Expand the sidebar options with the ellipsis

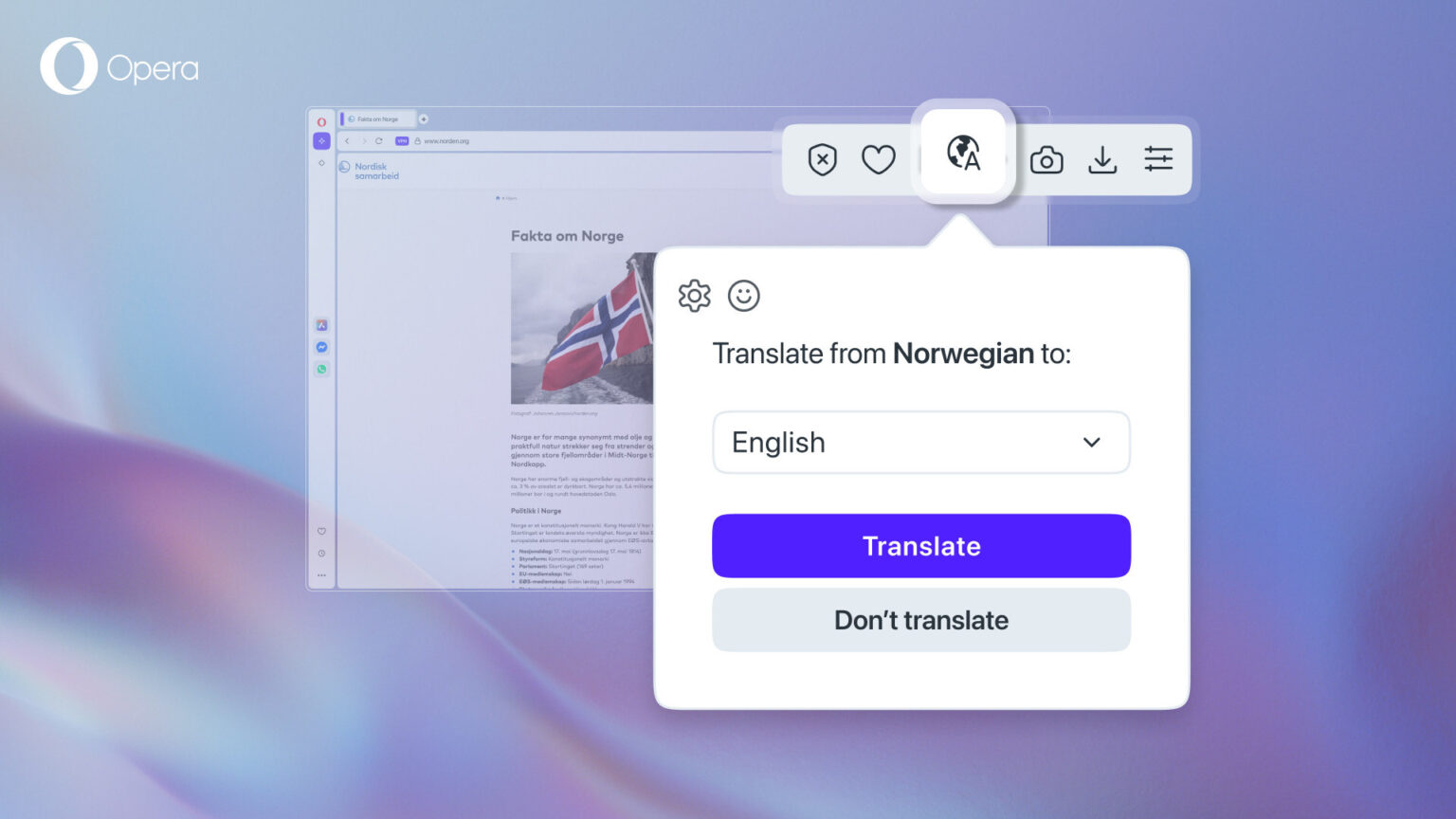point(321,574)
